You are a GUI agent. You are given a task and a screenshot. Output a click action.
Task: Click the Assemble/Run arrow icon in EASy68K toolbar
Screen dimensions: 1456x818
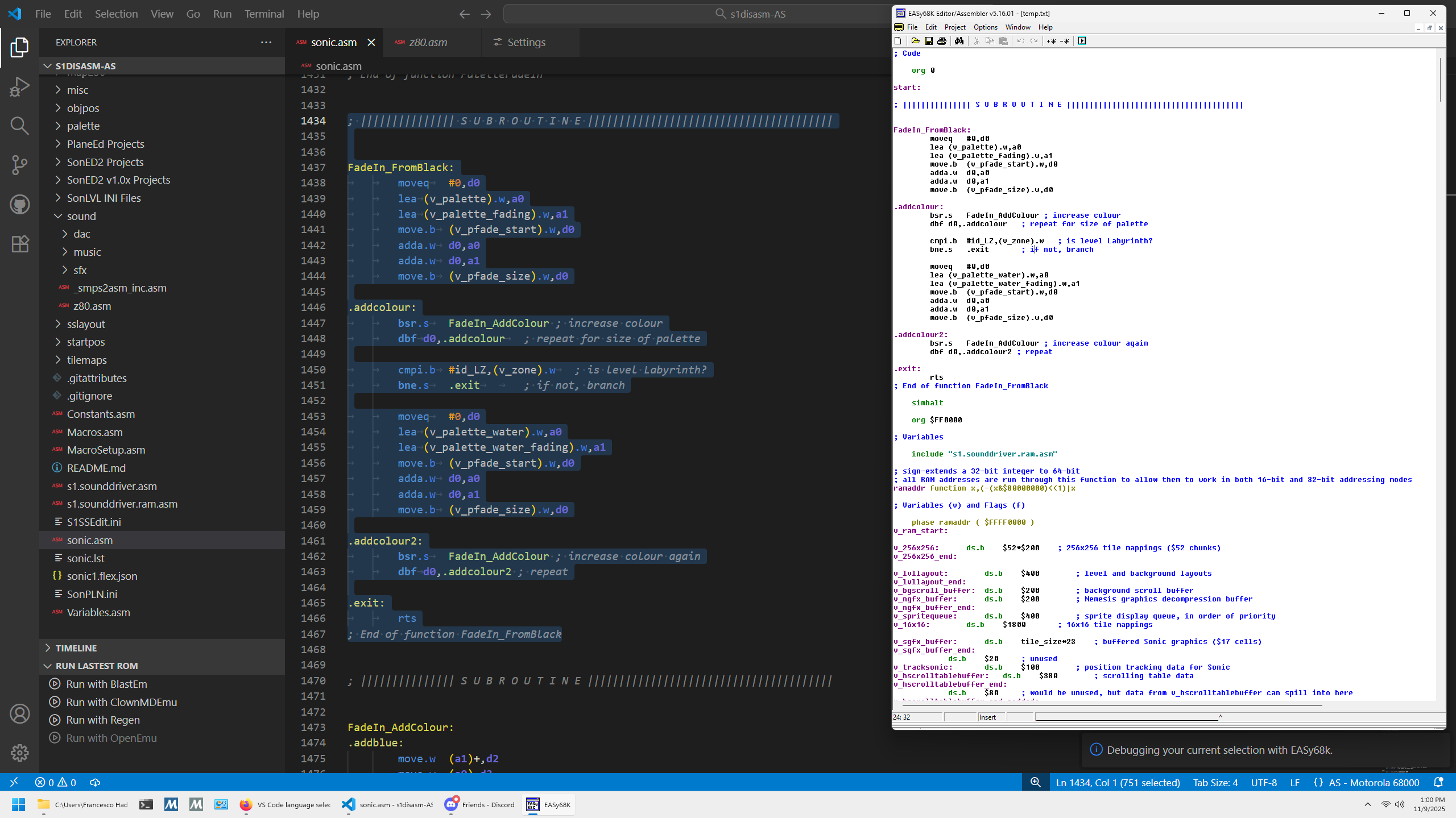pyautogui.click(x=1082, y=40)
